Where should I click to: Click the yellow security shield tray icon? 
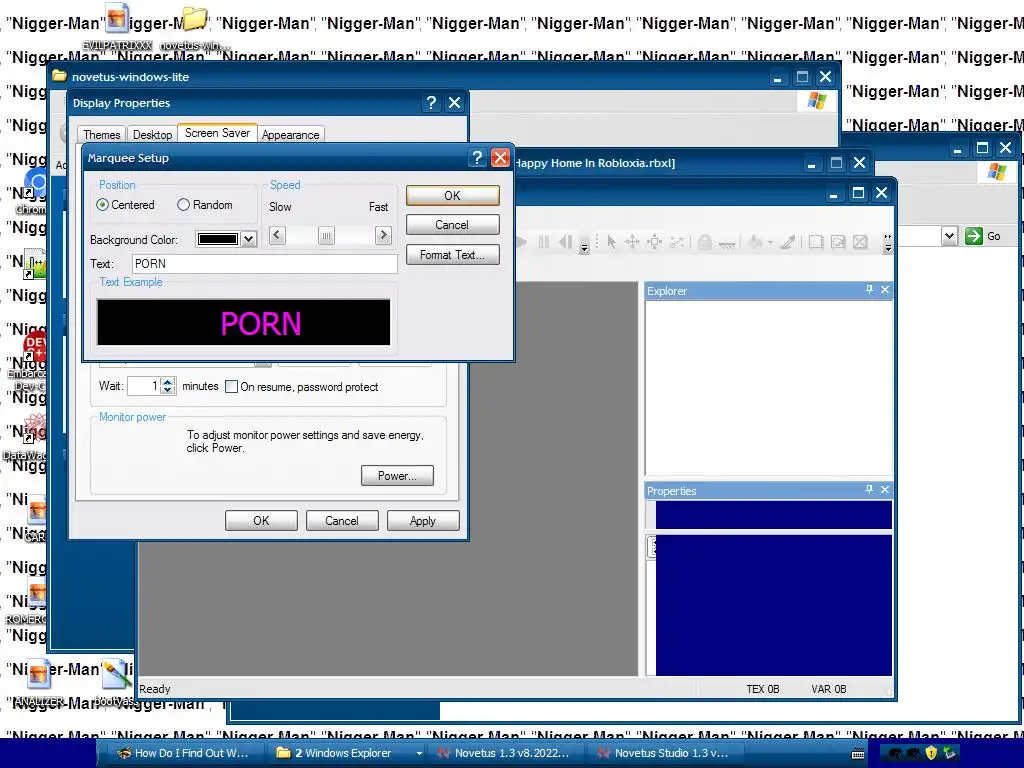click(931, 753)
